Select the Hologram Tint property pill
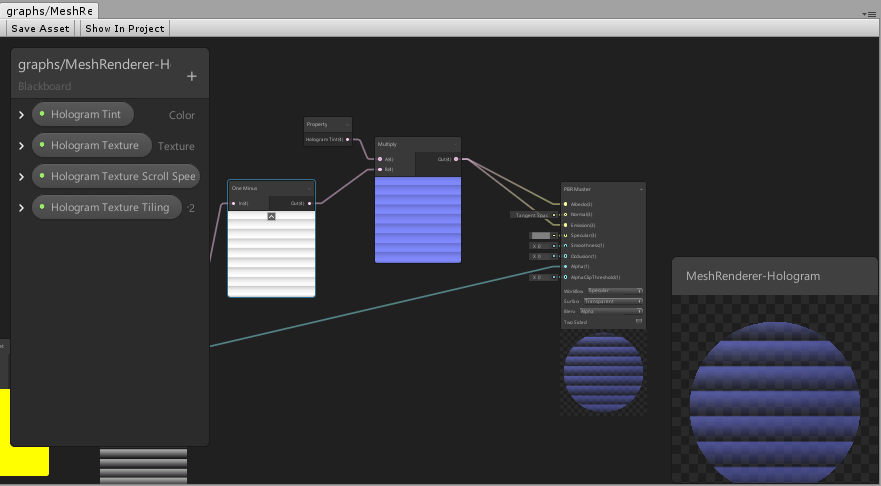881x486 pixels. point(83,114)
